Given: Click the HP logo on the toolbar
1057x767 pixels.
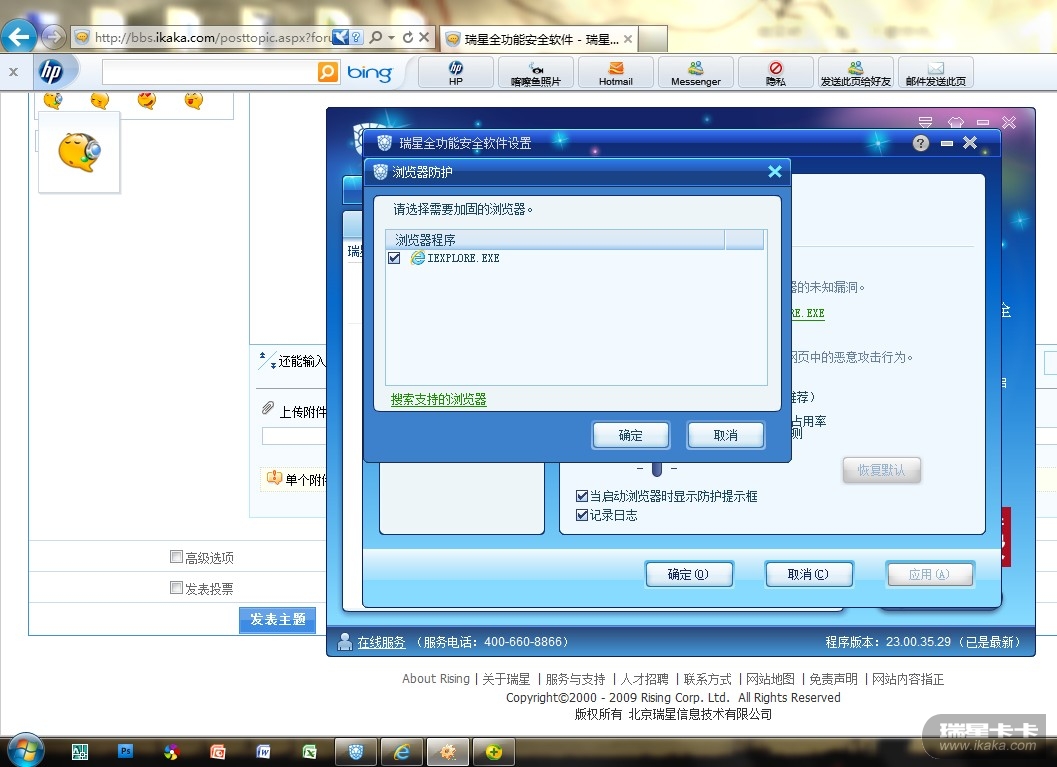Looking at the screenshot, I should (51, 71).
